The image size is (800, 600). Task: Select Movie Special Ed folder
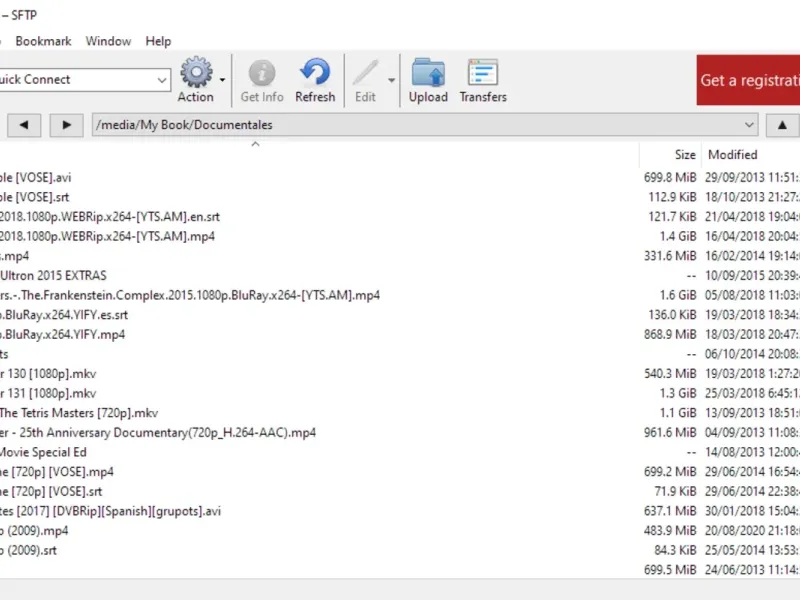tap(43, 452)
